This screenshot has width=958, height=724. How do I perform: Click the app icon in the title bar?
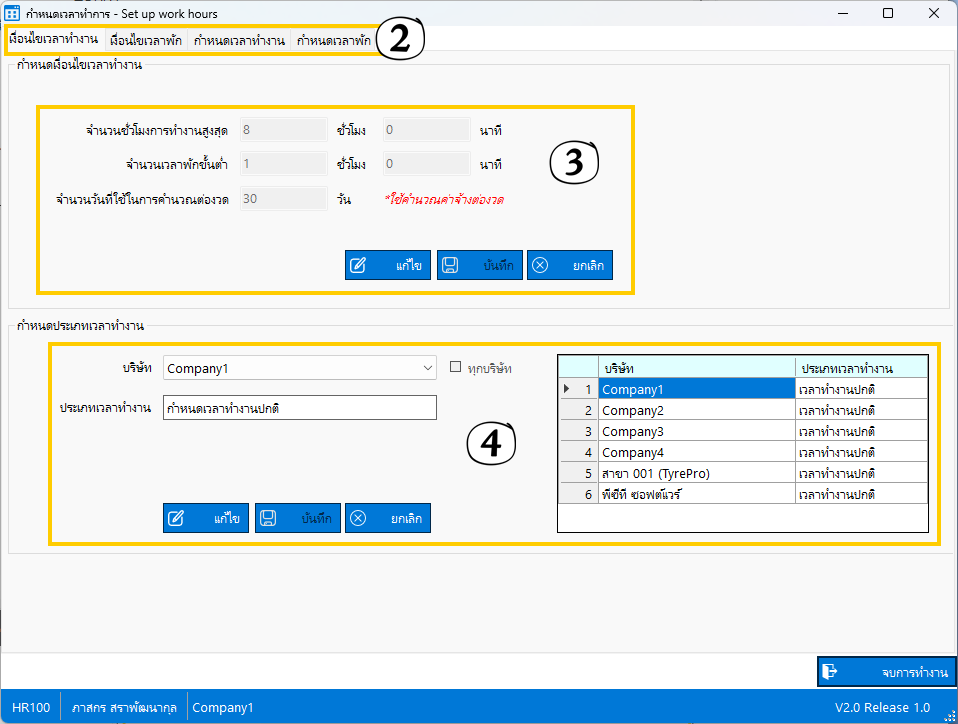(x=14, y=14)
